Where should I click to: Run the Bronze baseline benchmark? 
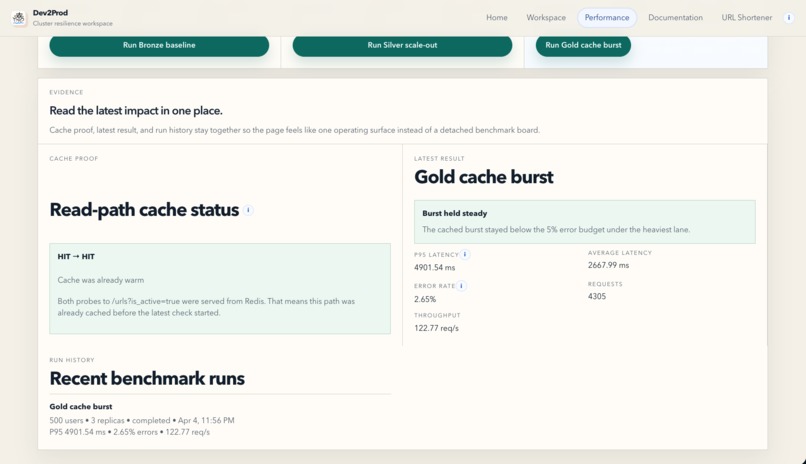pos(159,45)
